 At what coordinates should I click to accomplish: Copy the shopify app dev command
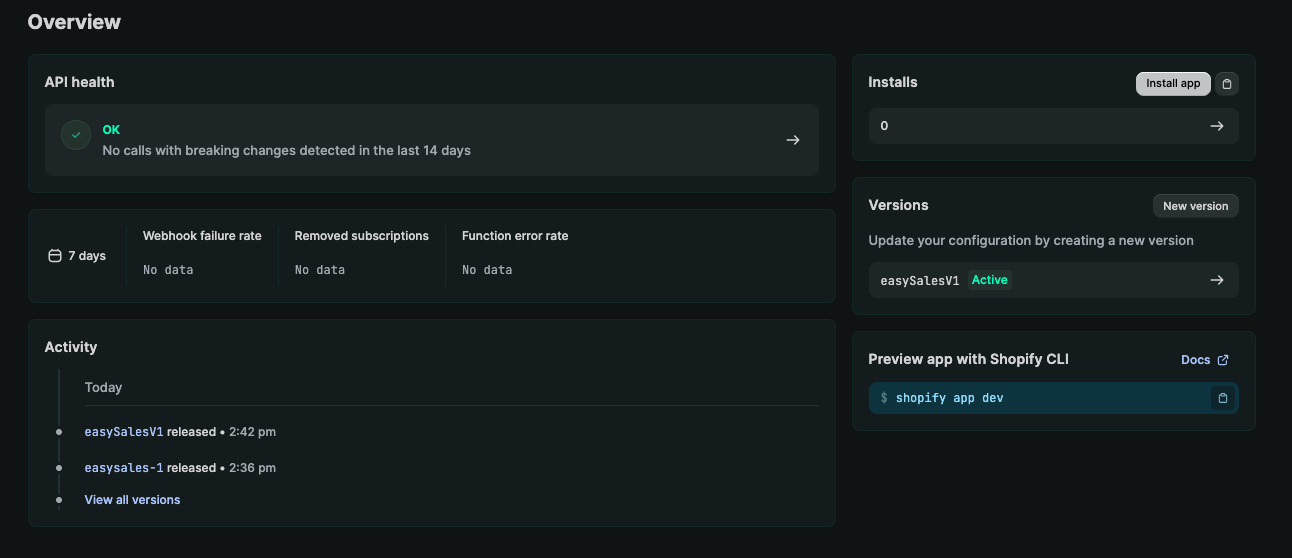point(1222,398)
